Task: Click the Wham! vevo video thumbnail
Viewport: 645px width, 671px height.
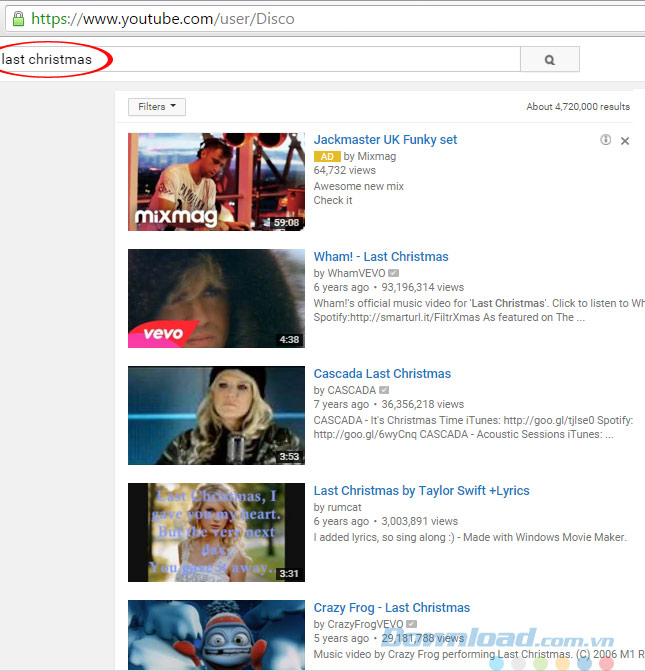Action: pos(216,298)
